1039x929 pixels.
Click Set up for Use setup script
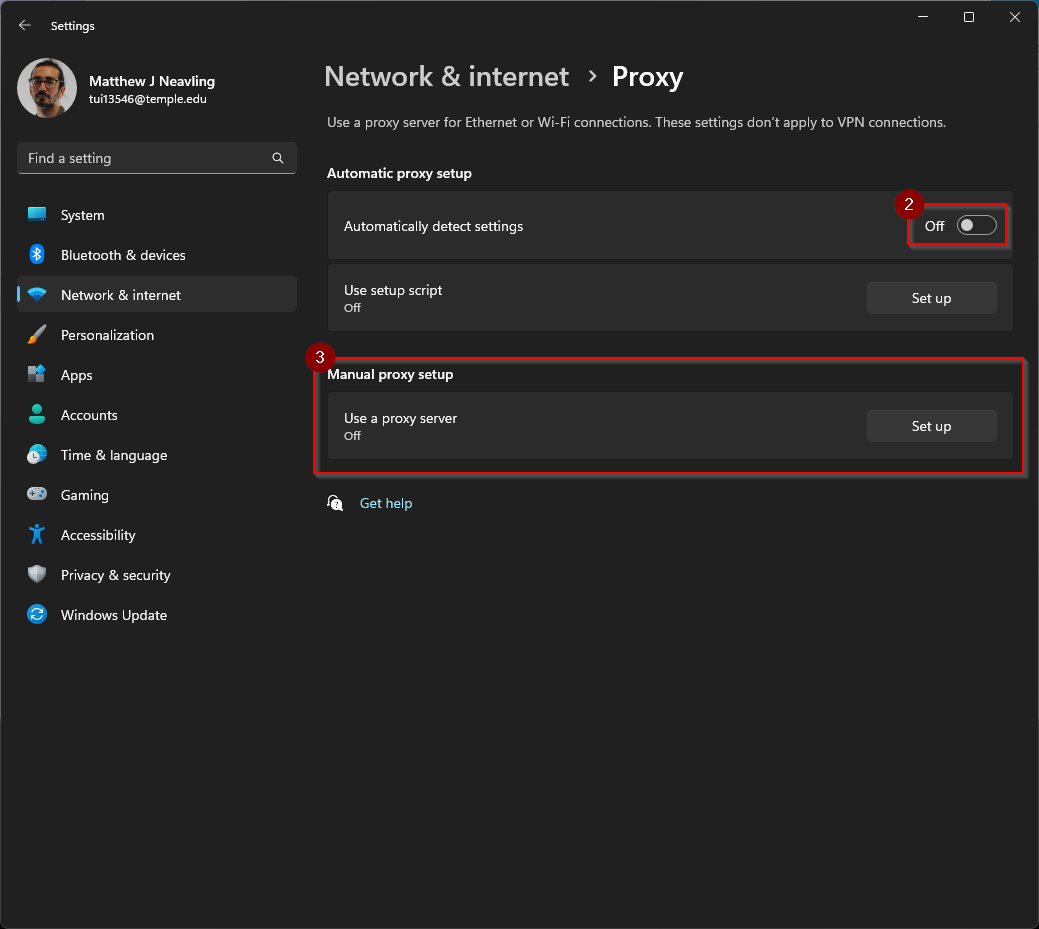(931, 298)
